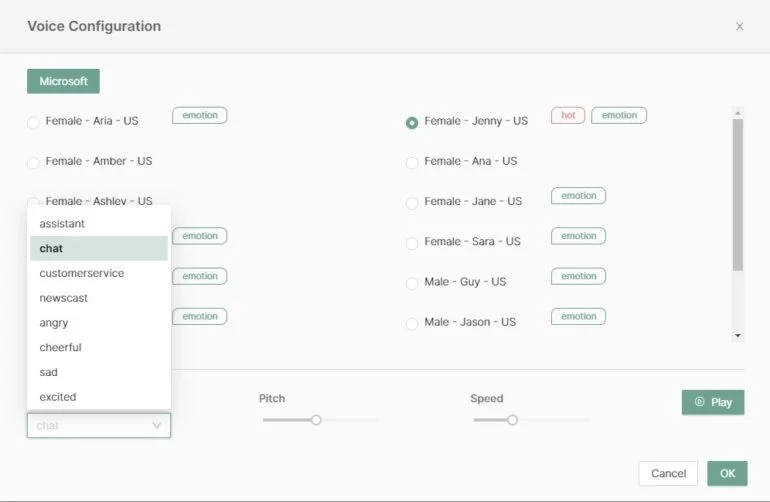Collapse the chat style dropdown arrow
Screen dimensions: 770x502
(x=157, y=426)
